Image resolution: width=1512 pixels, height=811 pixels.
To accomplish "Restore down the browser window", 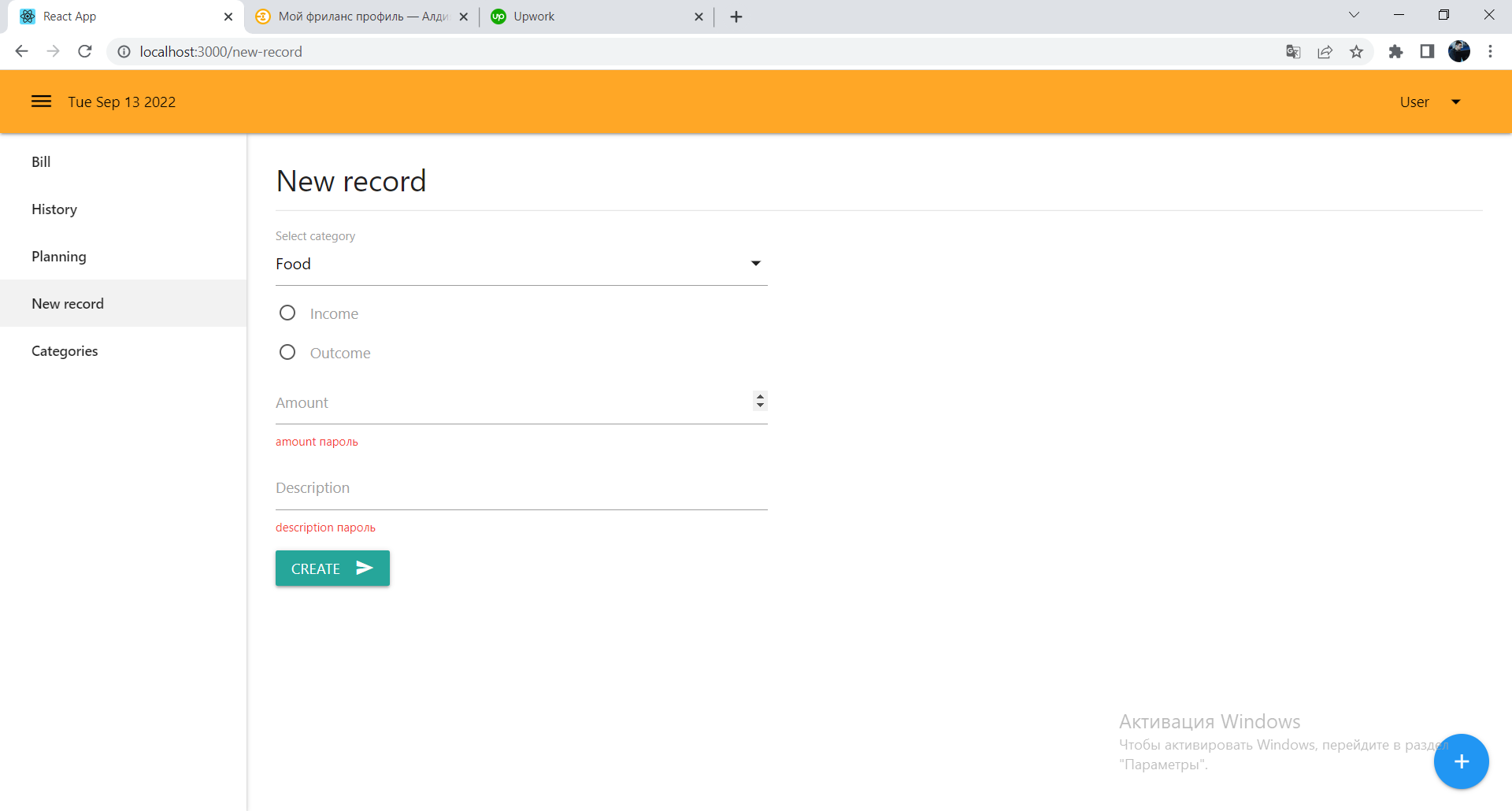I will (1443, 15).
